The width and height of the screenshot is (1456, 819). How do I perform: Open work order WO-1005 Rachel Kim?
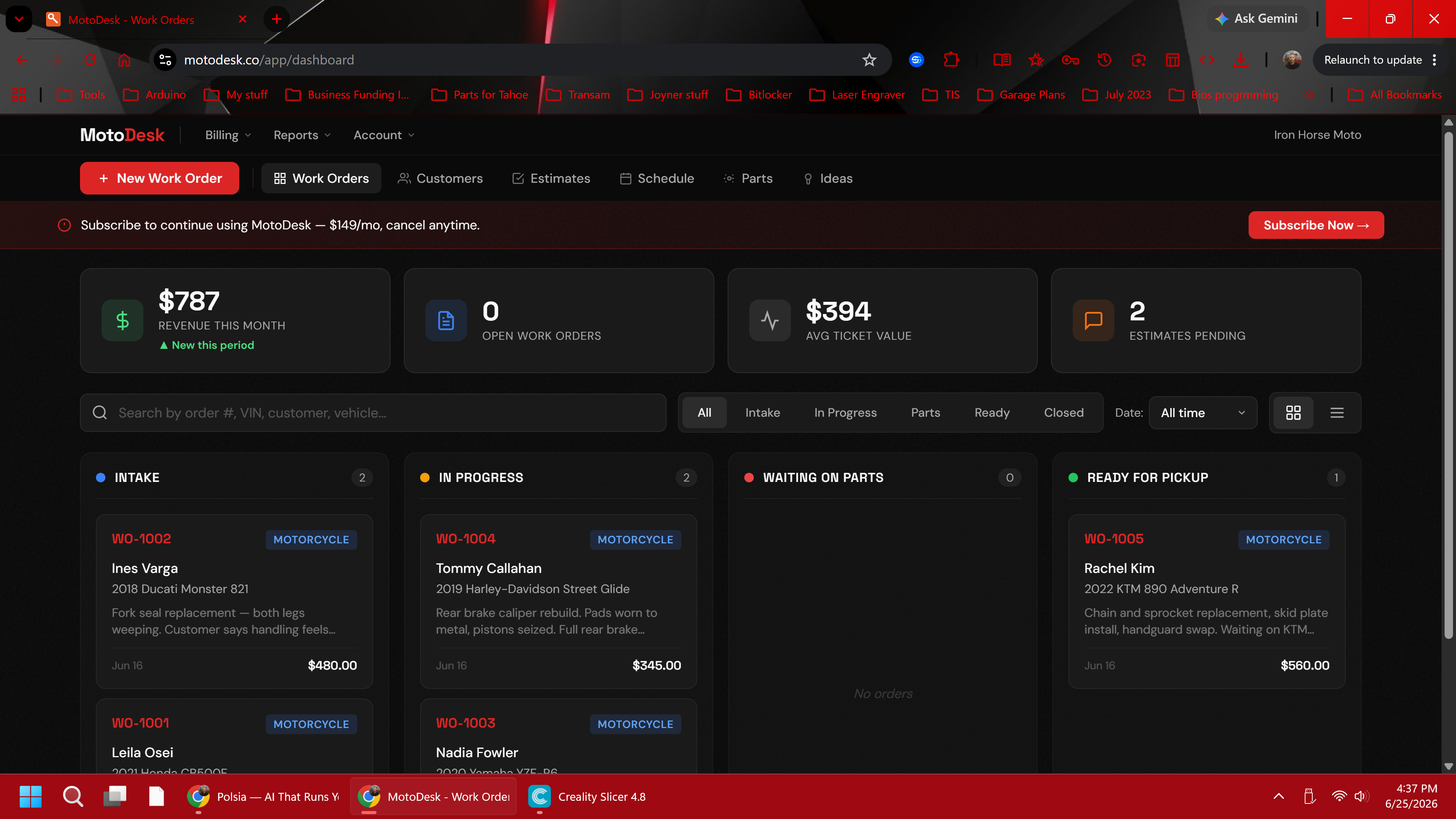click(1207, 601)
